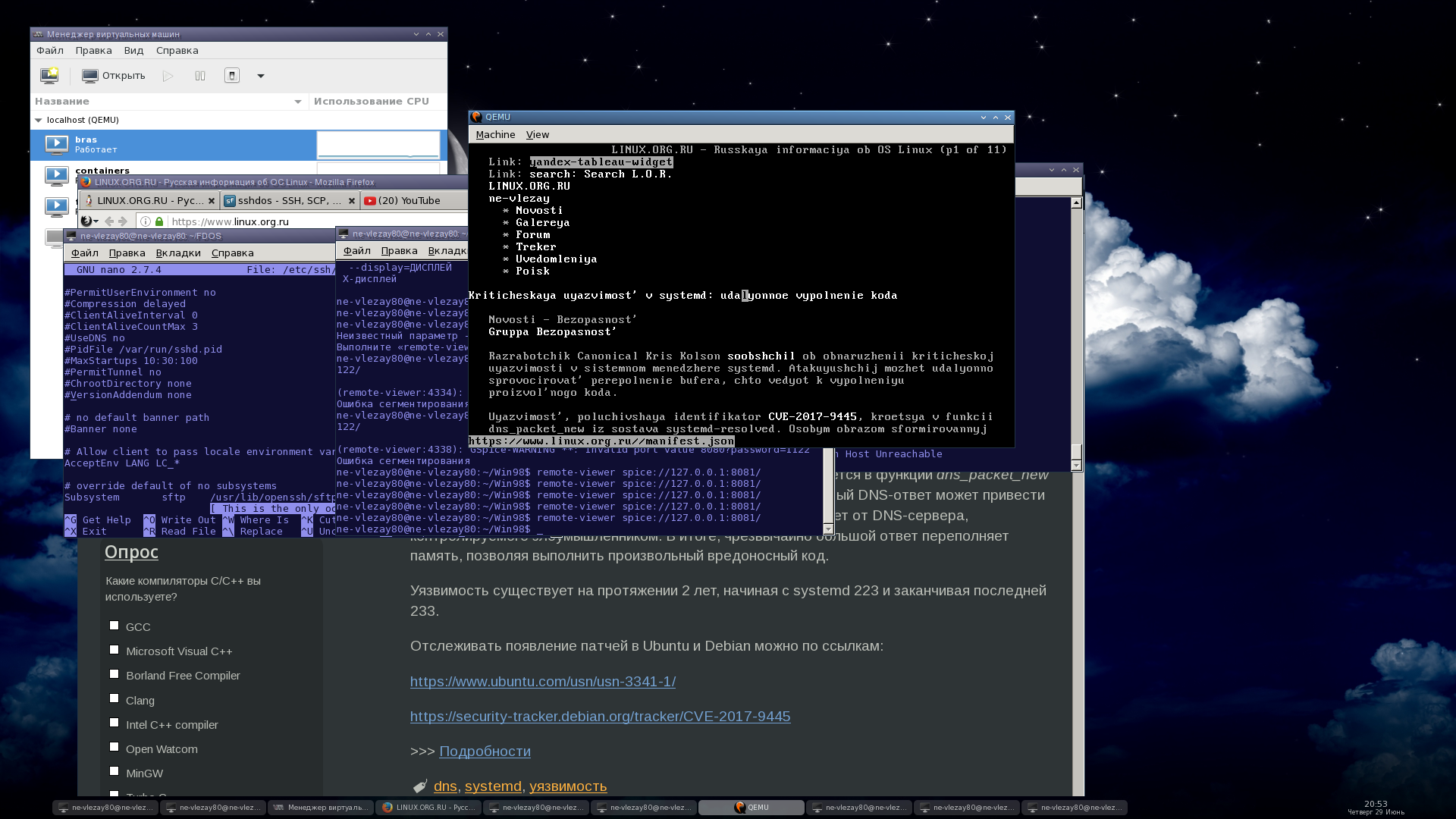This screenshot has height=819, width=1456.
Task: Switch to LINUX.ORG.RU Firefox taskbar entry
Action: click(x=428, y=808)
